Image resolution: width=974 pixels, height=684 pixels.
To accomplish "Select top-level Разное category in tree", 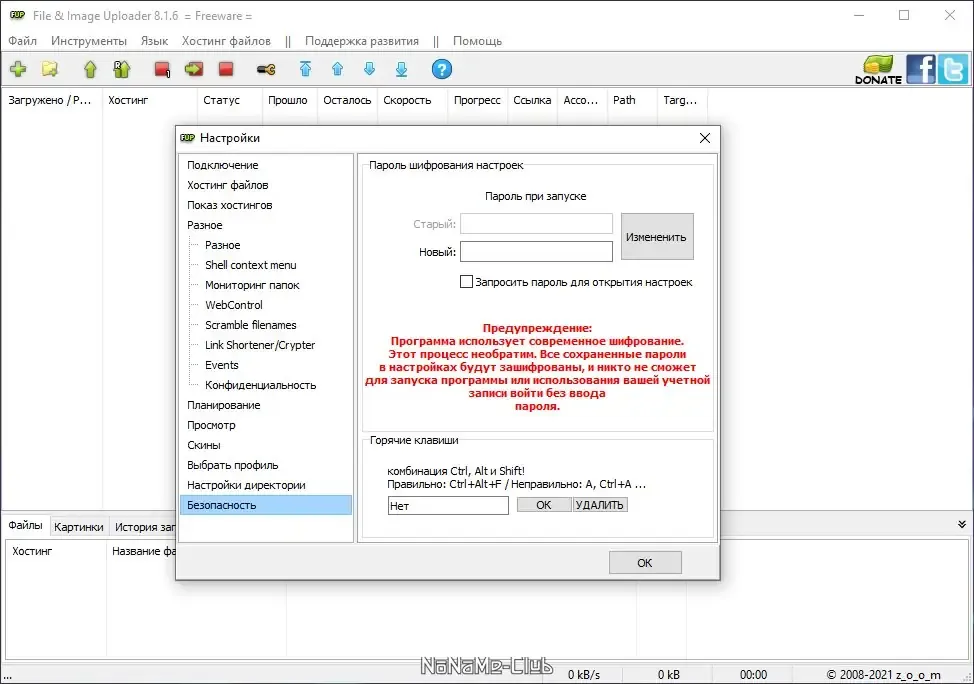I will pos(205,225).
